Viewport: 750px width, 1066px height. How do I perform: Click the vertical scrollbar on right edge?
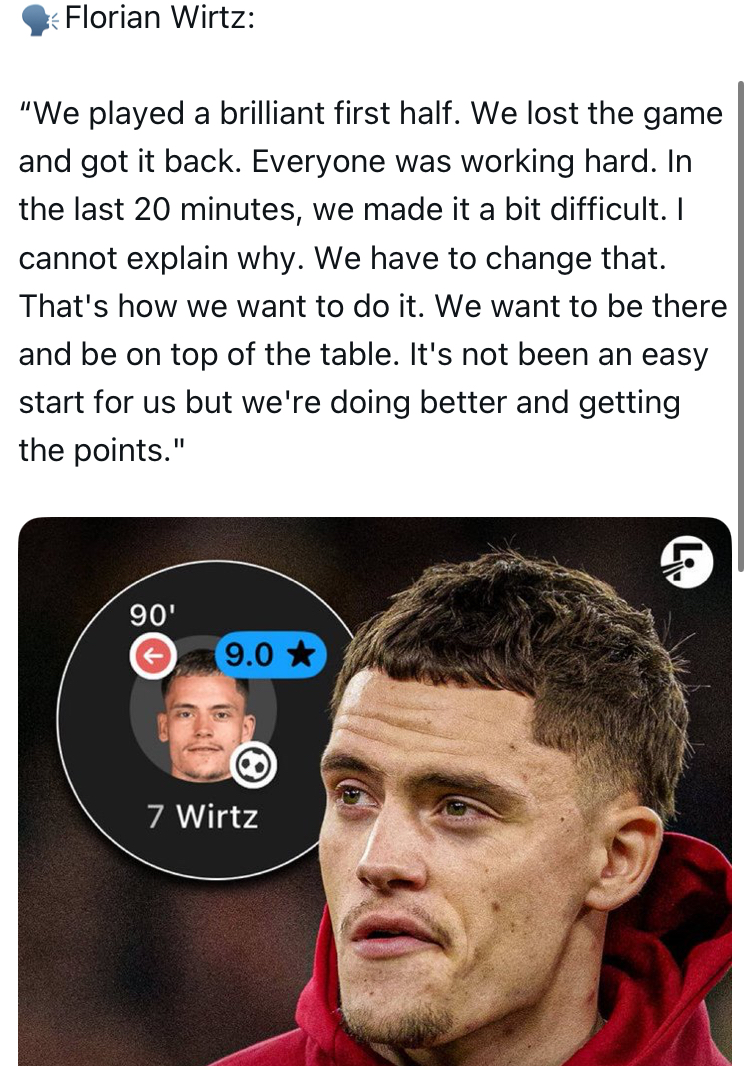[740, 326]
